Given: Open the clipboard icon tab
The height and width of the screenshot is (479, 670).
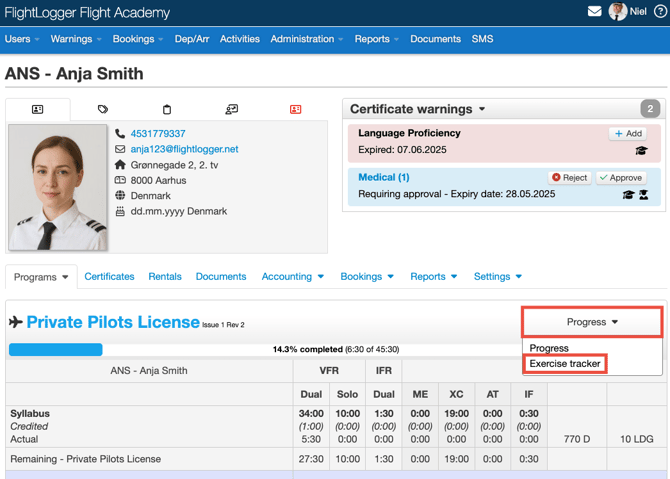Looking at the screenshot, I should [x=167, y=109].
